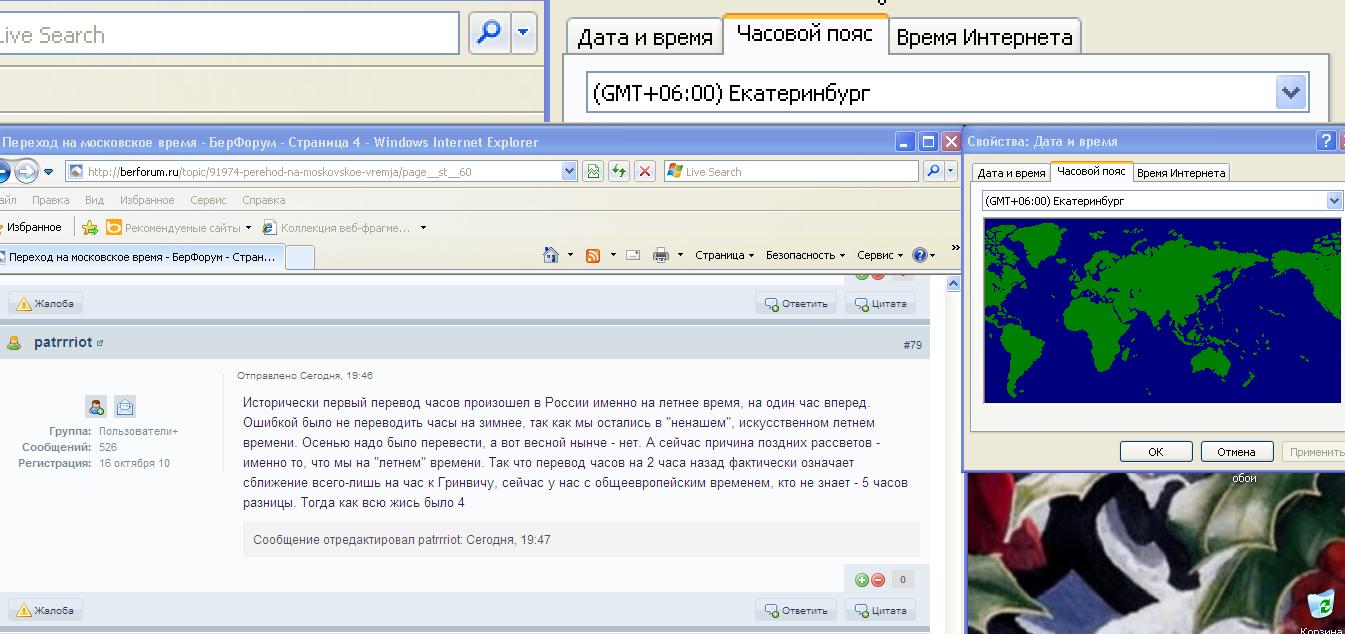Click the RSS feeds icon
Viewport: 1345px width, 634px height.
pyautogui.click(x=593, y=255)
